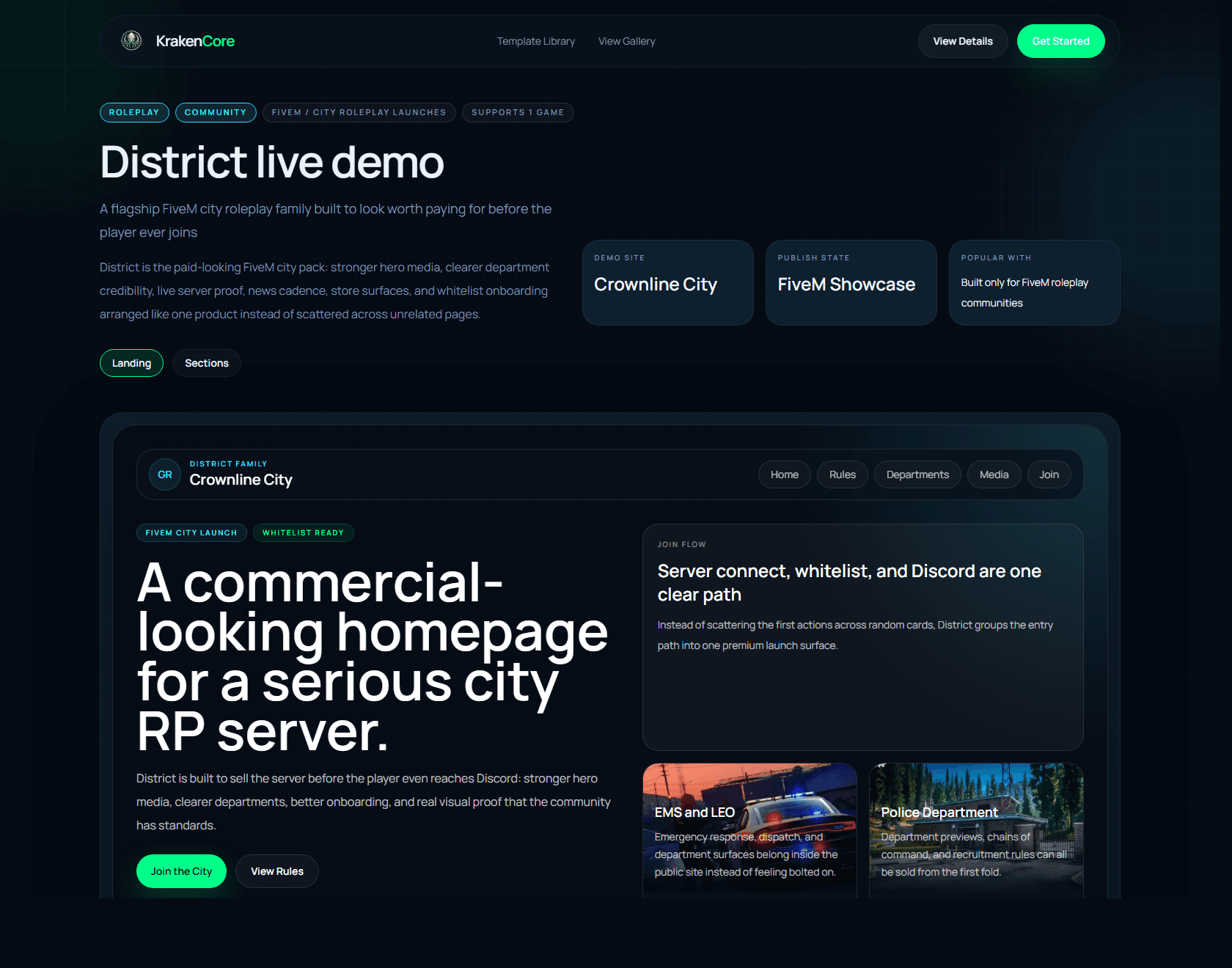Click the Publish State FiveM Showcase card
1232x968 pixels.
(x=851, y=282)
